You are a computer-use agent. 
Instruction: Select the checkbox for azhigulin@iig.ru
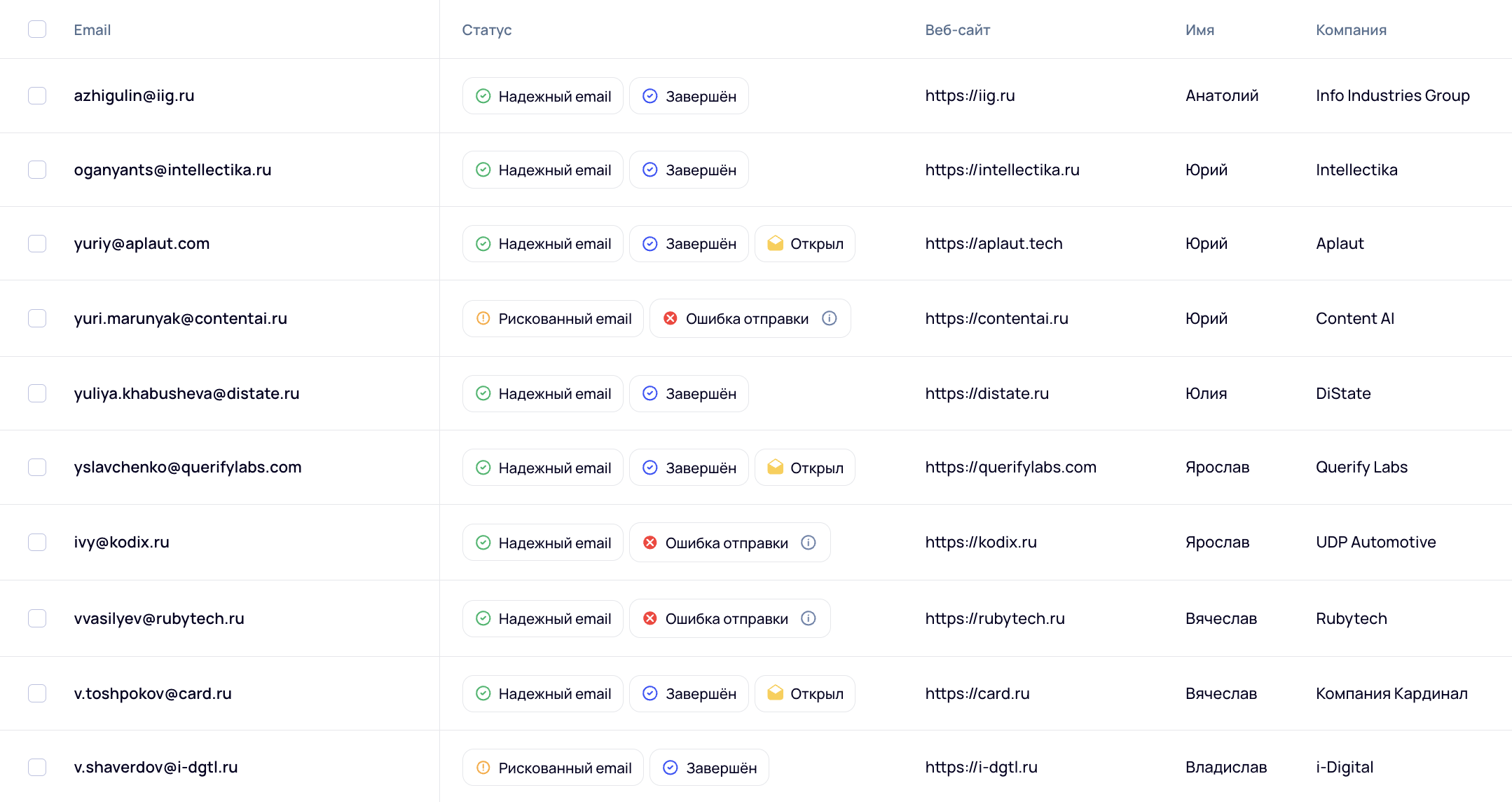pos(37,96)
